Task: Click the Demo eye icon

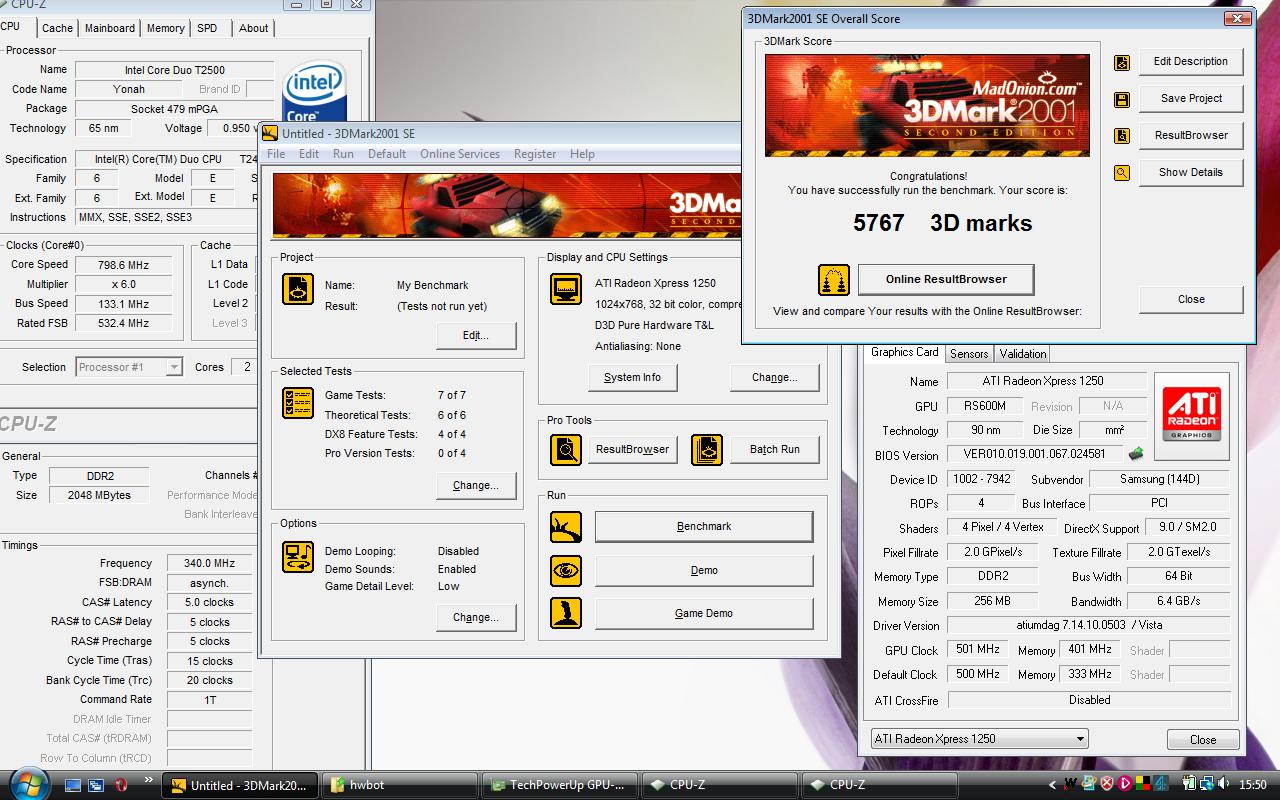Action: coord(566,571)
